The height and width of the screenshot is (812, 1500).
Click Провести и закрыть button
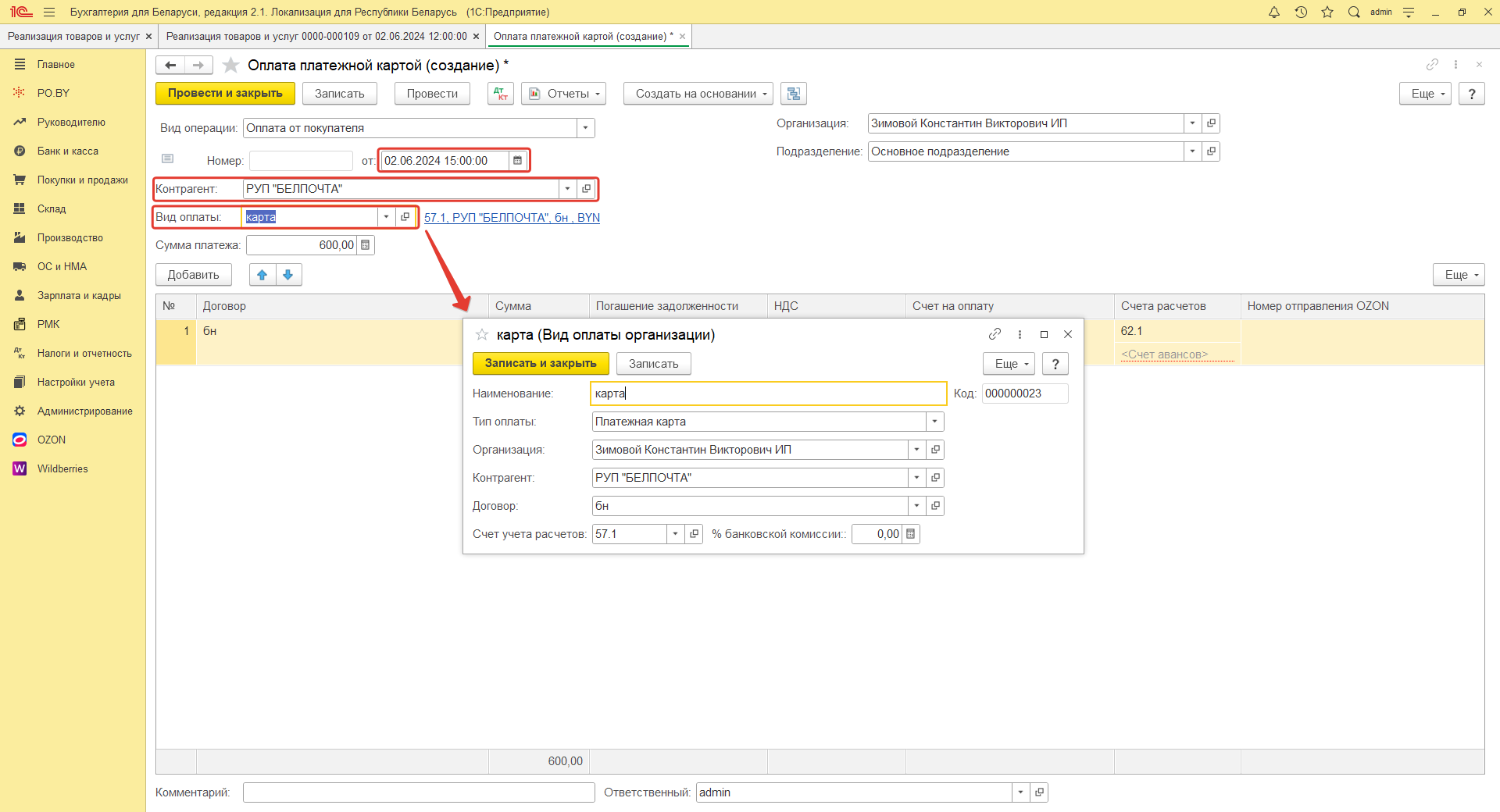coord(225,94)
